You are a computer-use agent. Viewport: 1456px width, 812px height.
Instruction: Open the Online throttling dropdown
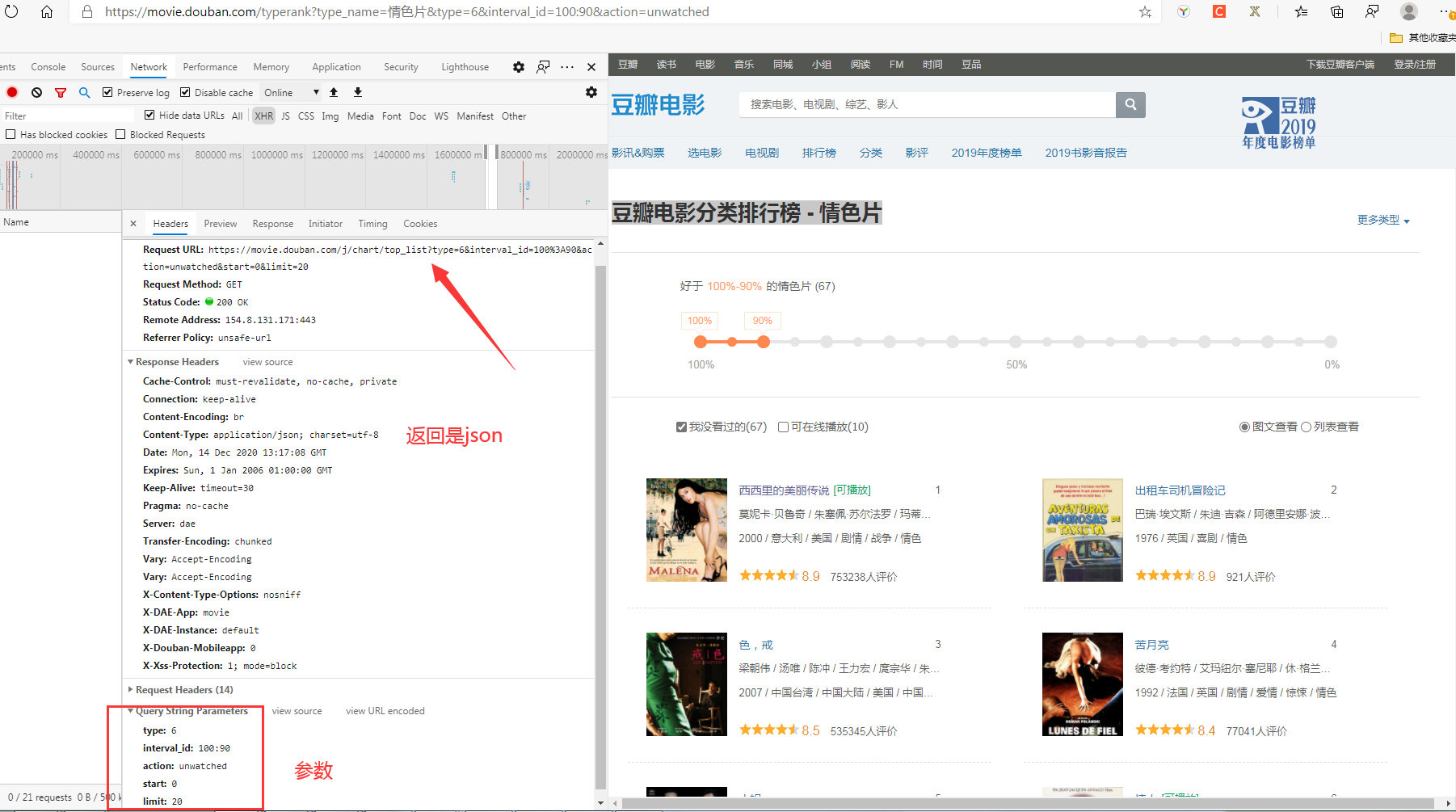point(291,92)
